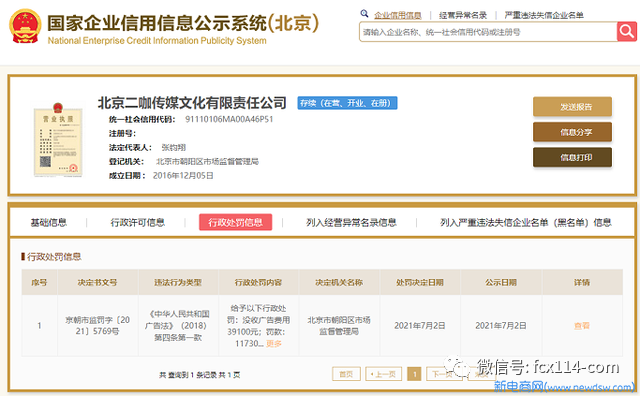Click the small magnifier icon beside 企业信用信息
Viewport: 640px width, 396px height.
364,13
